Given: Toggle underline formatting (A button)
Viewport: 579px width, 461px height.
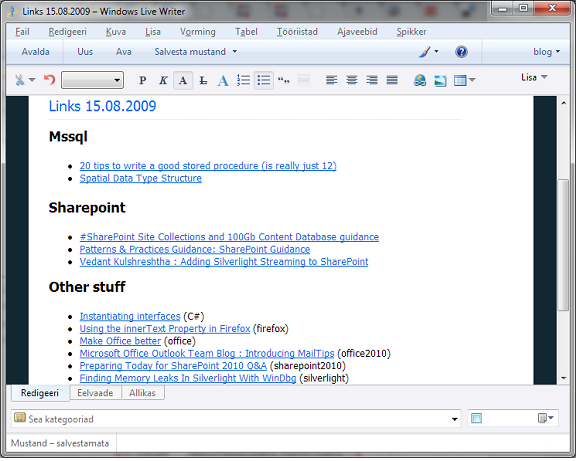Looking at the screenshot, I should click(183, 80).
